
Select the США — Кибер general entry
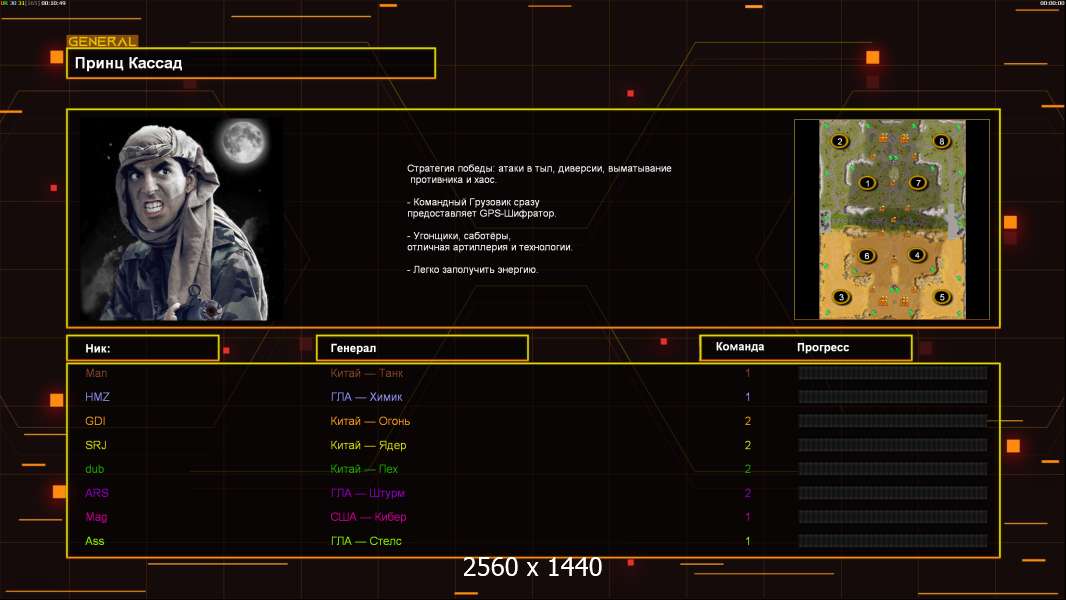(x=368, y=517)
